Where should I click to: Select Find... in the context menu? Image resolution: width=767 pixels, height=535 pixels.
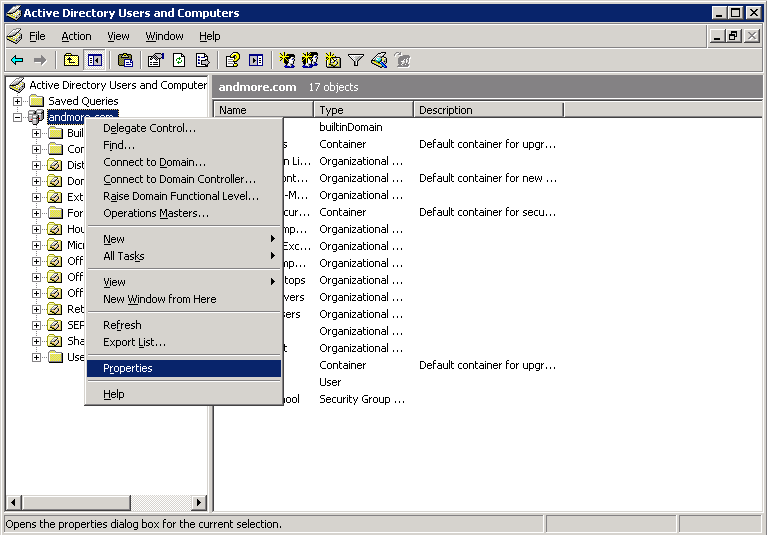coord(184,145)
